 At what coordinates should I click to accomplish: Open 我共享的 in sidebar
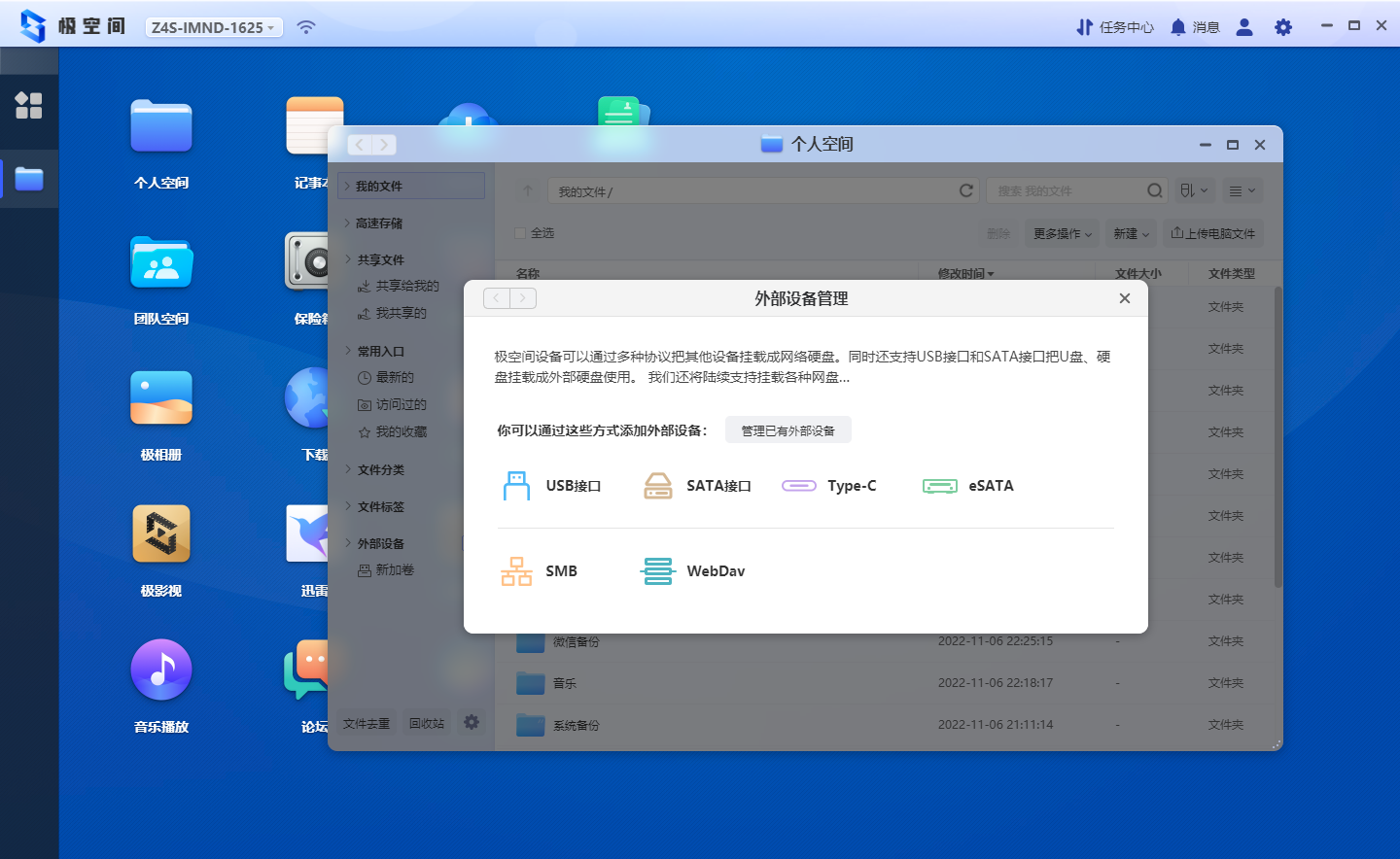393,313
